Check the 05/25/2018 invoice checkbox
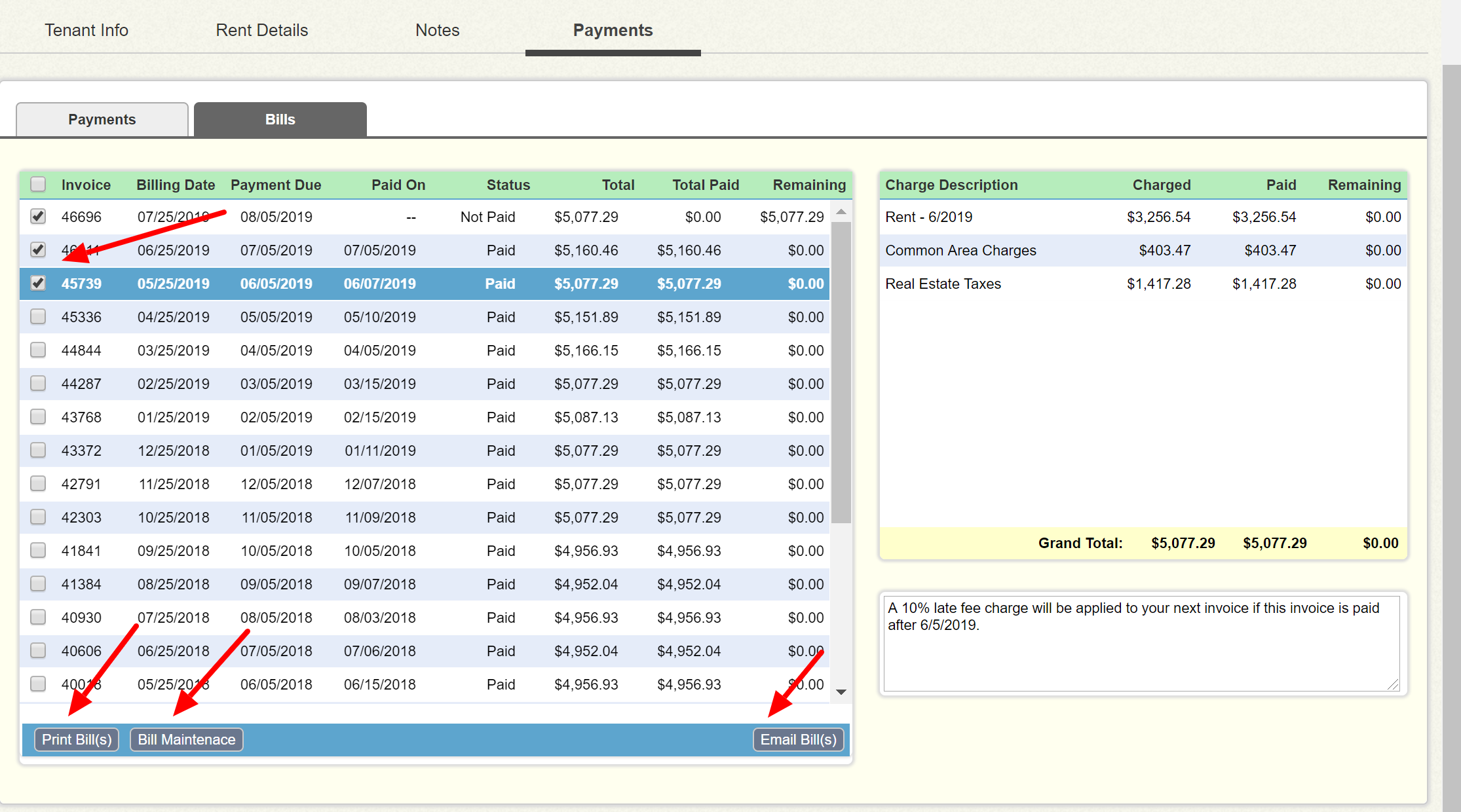 38,684
